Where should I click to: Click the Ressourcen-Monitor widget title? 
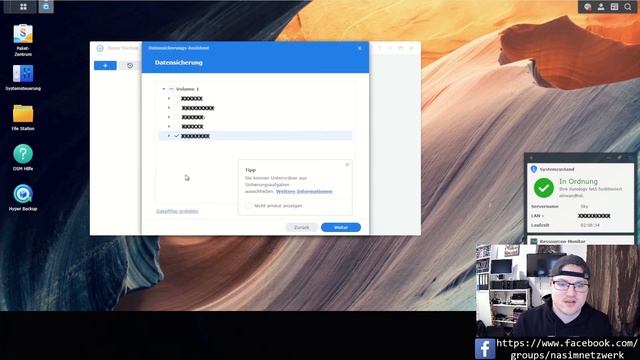tap(562, 242)
